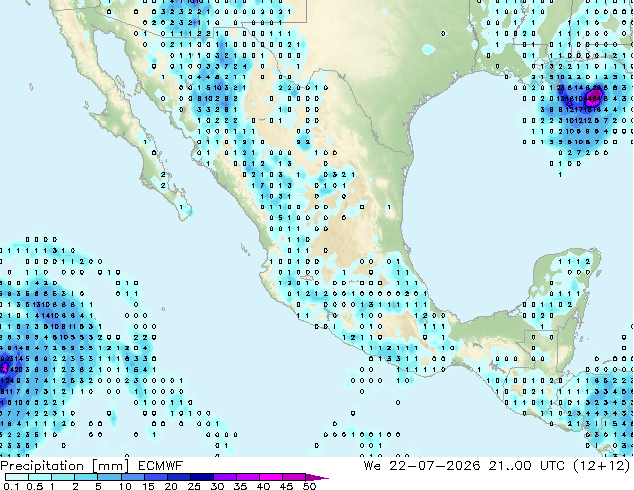Click the 45–50 mm legend color box

[x=294, y=477]
